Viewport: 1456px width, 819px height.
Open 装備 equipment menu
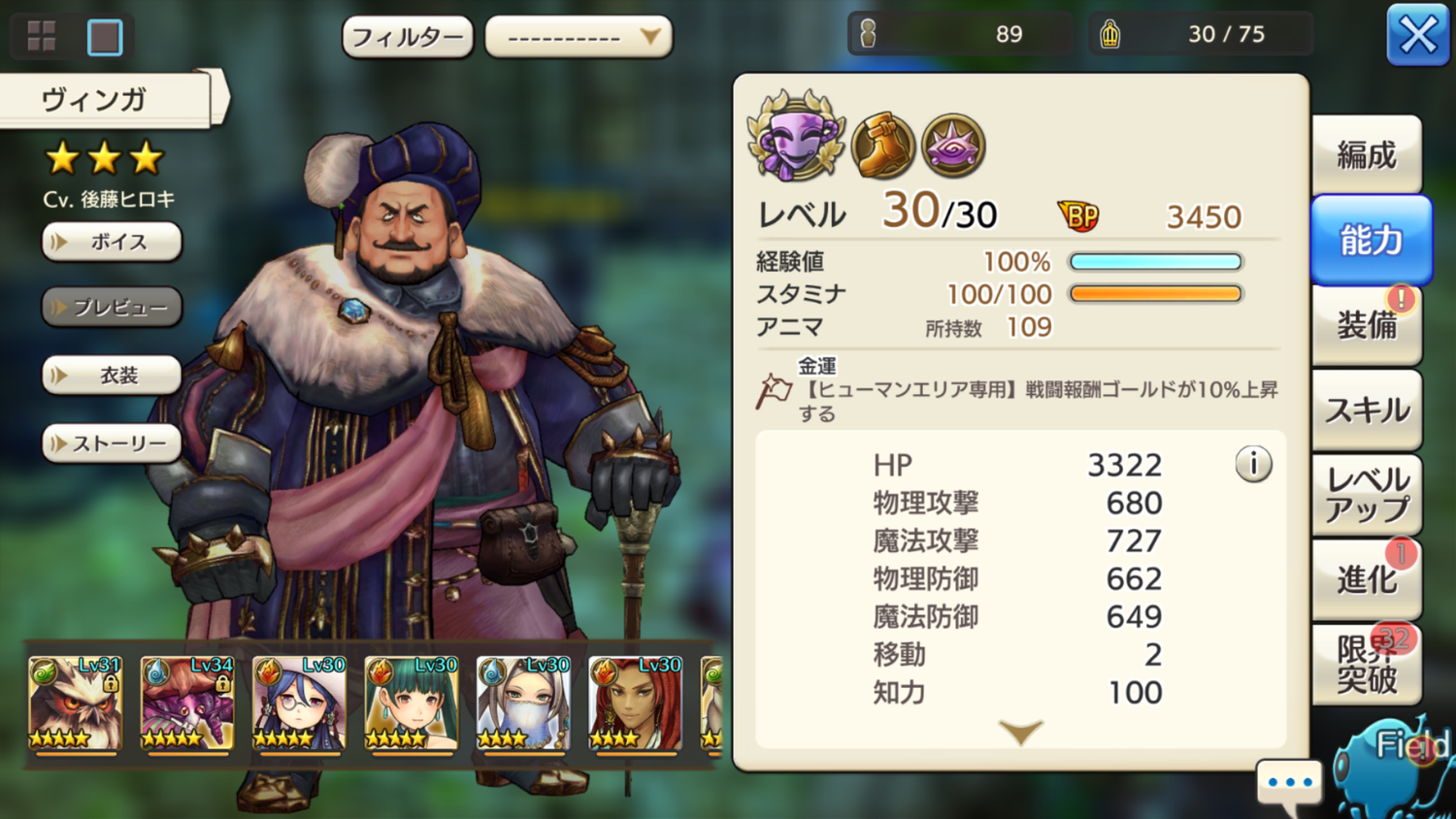pos(1367,325)
